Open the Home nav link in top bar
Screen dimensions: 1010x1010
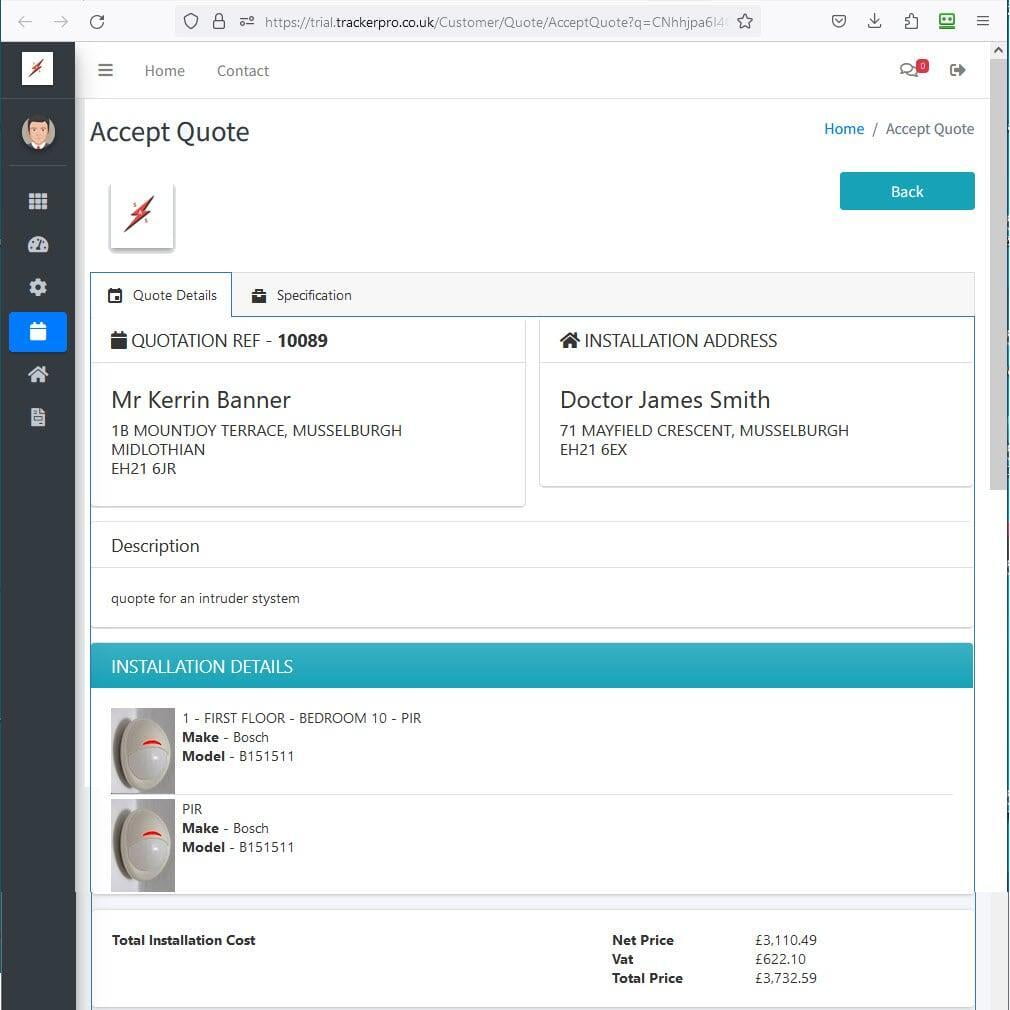pyautogui.click(x=164, y=71)
